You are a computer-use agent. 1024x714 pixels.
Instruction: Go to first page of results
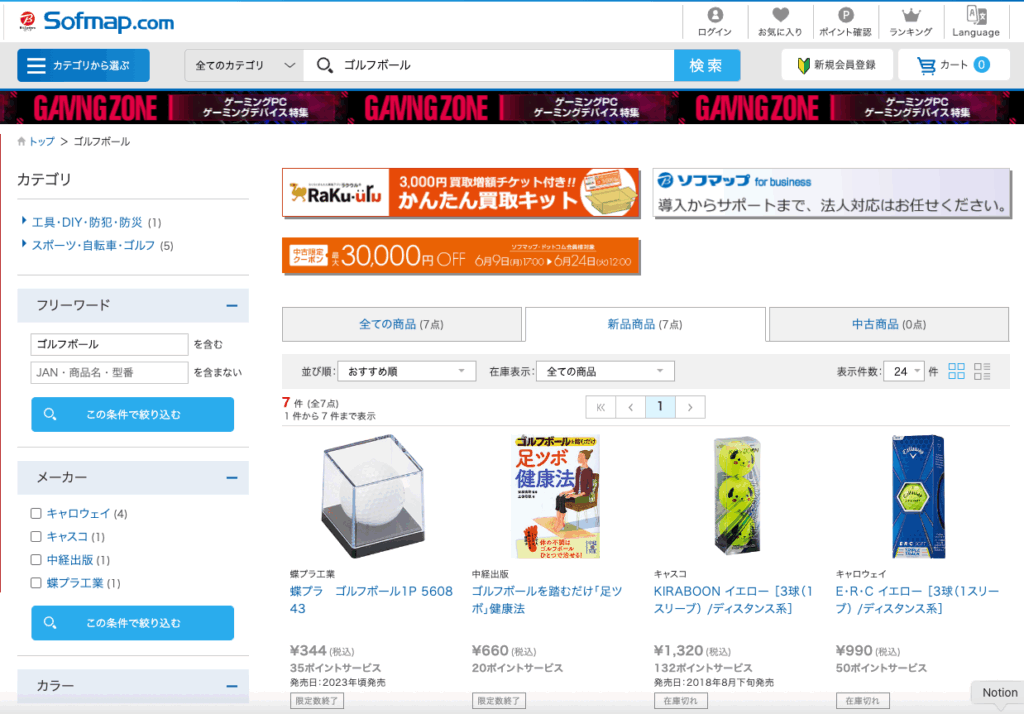pos(601,407)
